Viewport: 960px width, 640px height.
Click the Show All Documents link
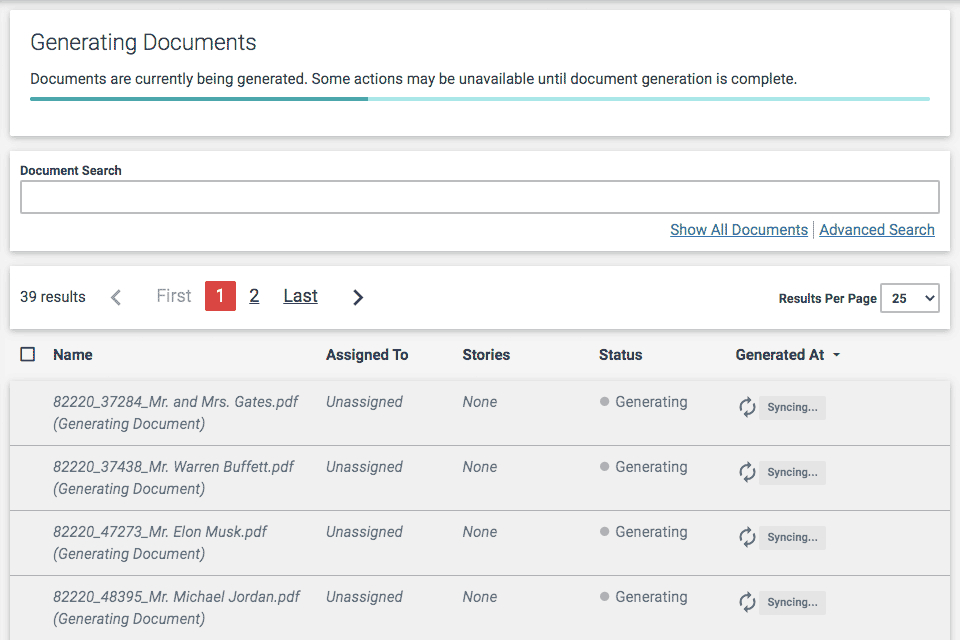pos(739,230)
